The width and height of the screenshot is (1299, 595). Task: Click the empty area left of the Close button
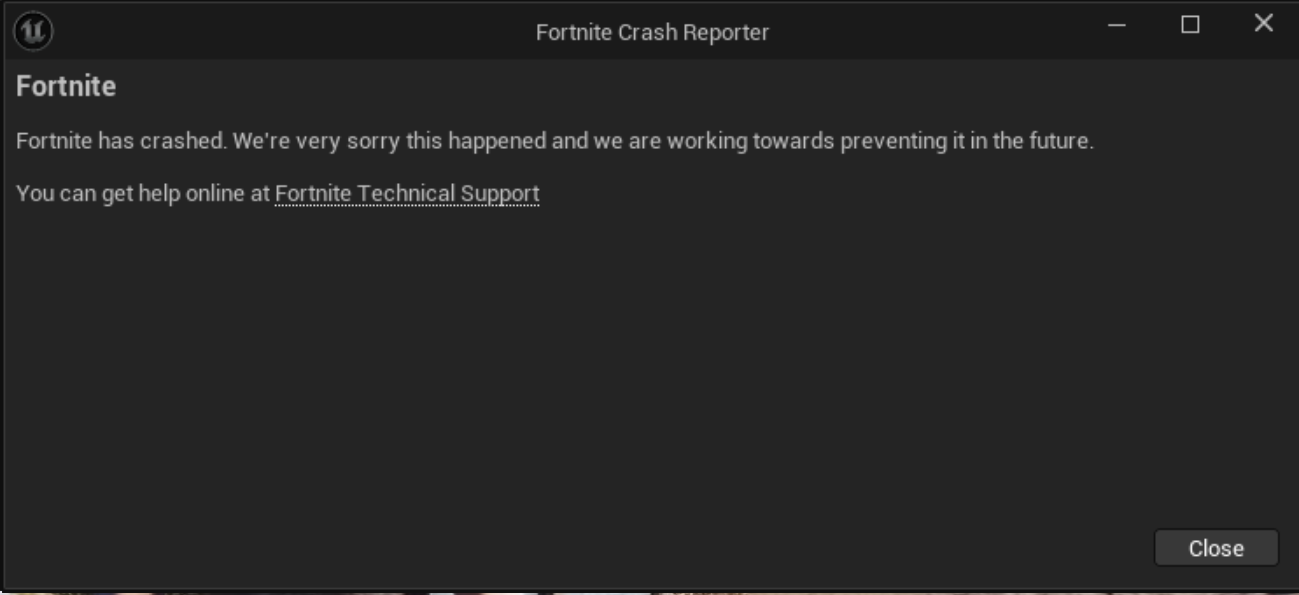tap(600, 548)
